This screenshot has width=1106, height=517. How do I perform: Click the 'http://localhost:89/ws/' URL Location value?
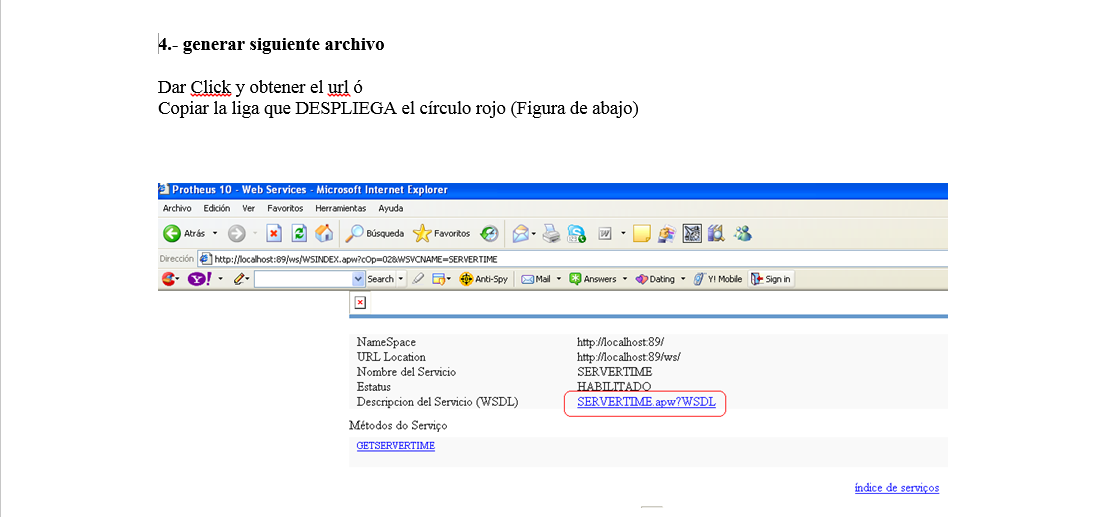[x=628, y=357]
